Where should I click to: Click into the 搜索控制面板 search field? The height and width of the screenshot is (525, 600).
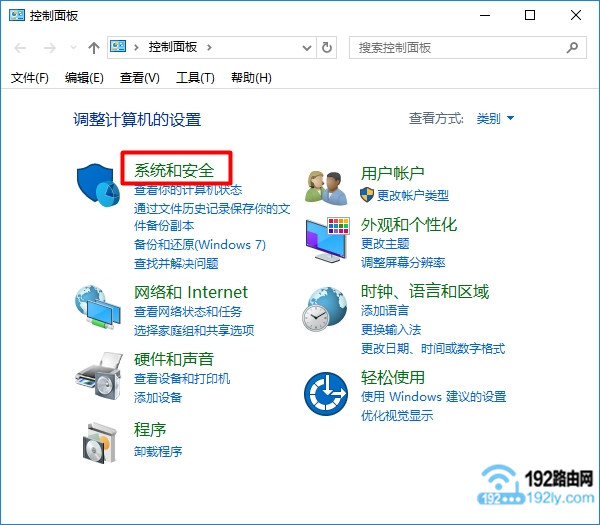click(x=468, y=47)
